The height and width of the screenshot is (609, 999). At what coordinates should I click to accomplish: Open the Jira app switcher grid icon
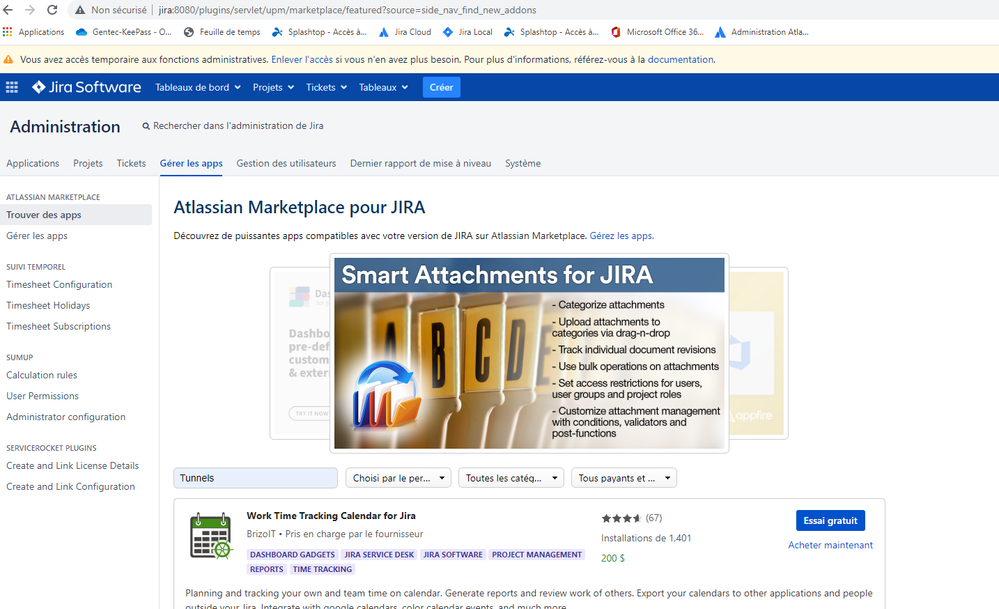click(12, 87)
